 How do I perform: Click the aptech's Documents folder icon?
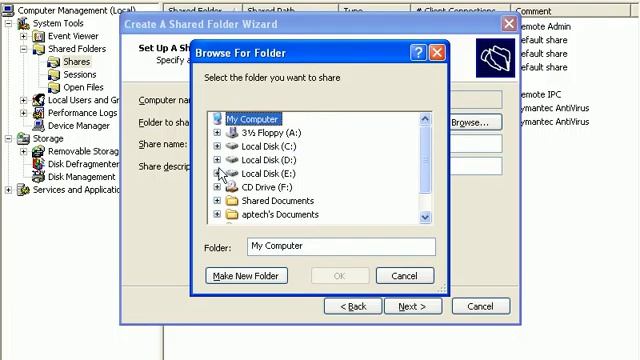pos(232,214)
